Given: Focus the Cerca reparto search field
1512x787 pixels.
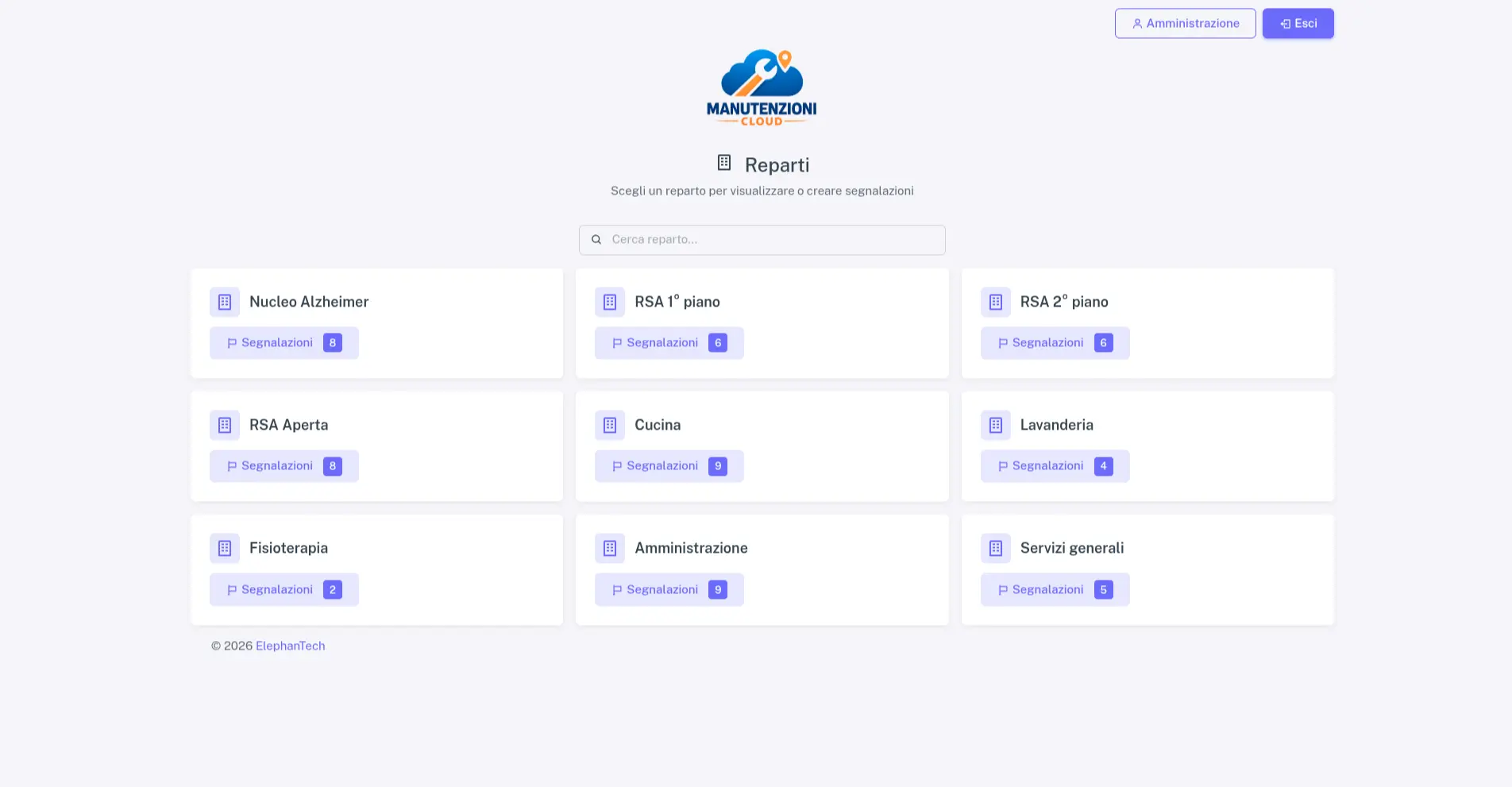Looking at the screenshot, I should click(x=762, y=240).
